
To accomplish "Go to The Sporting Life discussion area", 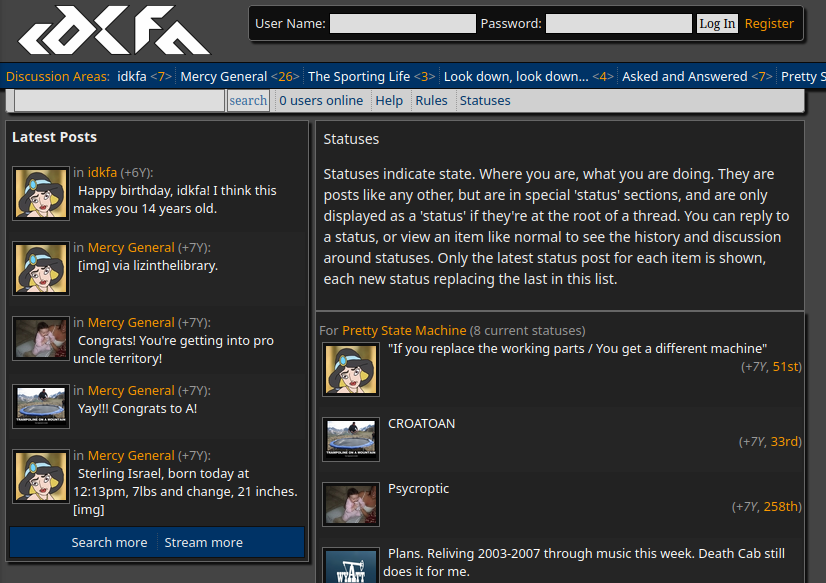I will (x=359, y=76).
